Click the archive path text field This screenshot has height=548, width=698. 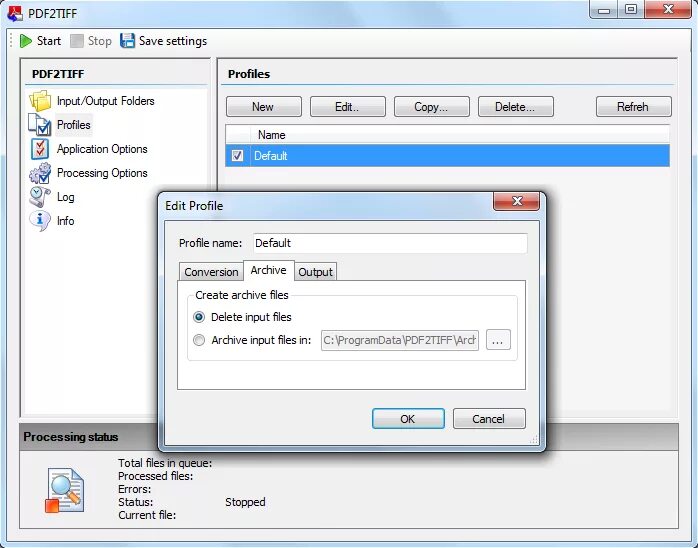(400, 341)
